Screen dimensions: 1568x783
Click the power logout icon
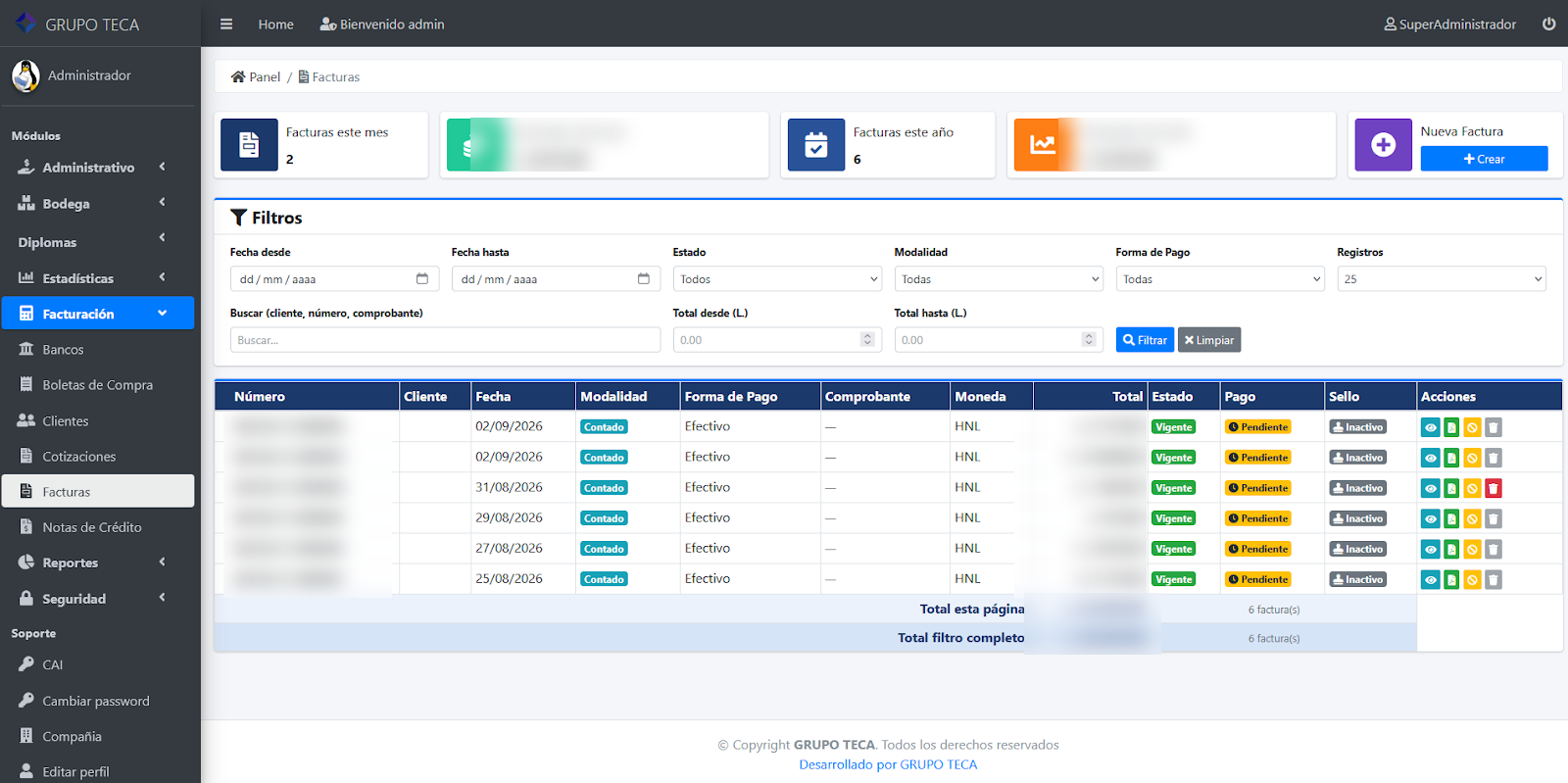click(1548, 24)
